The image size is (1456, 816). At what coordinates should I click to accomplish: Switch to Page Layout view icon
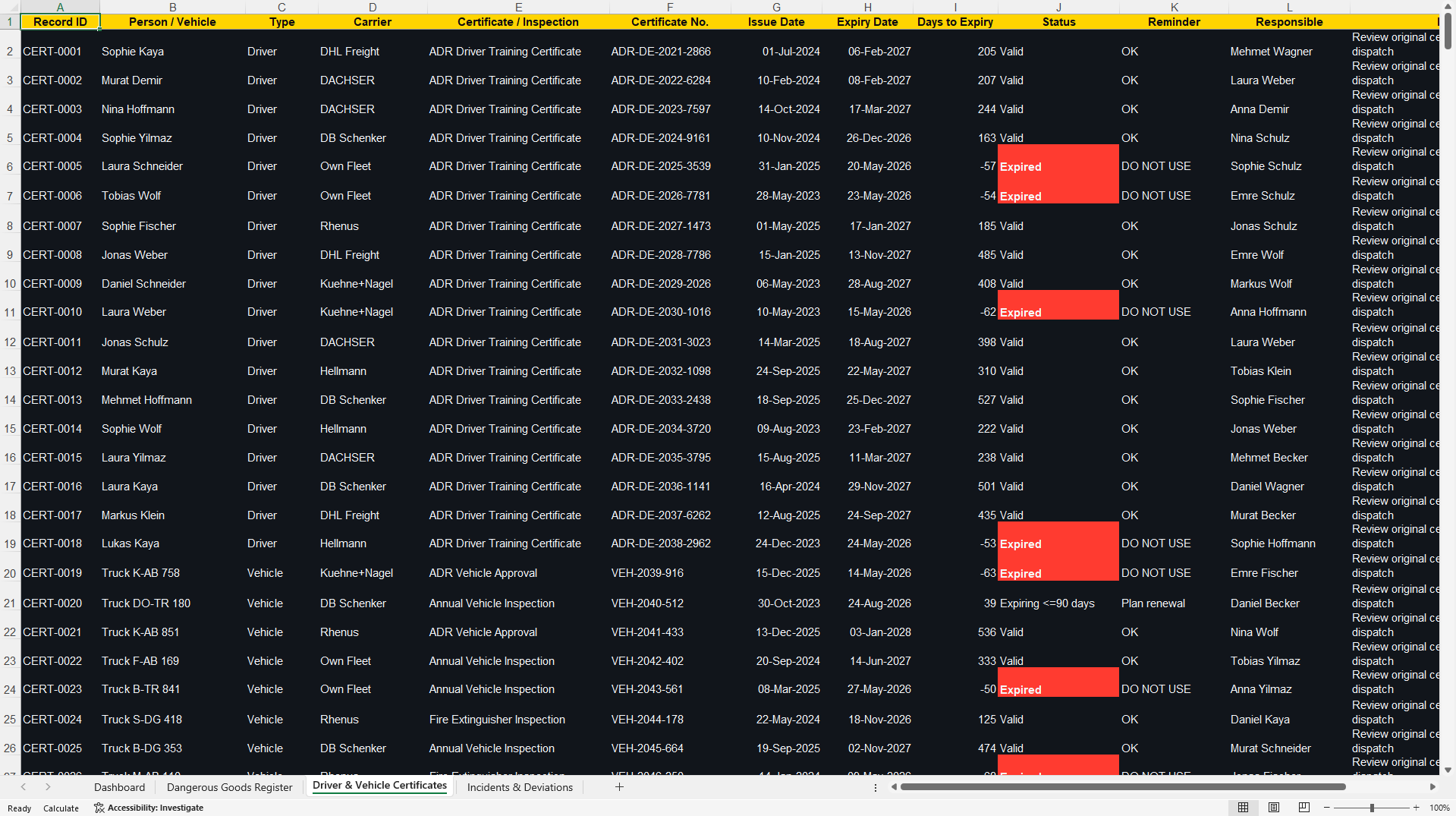tap(1274, 808)
